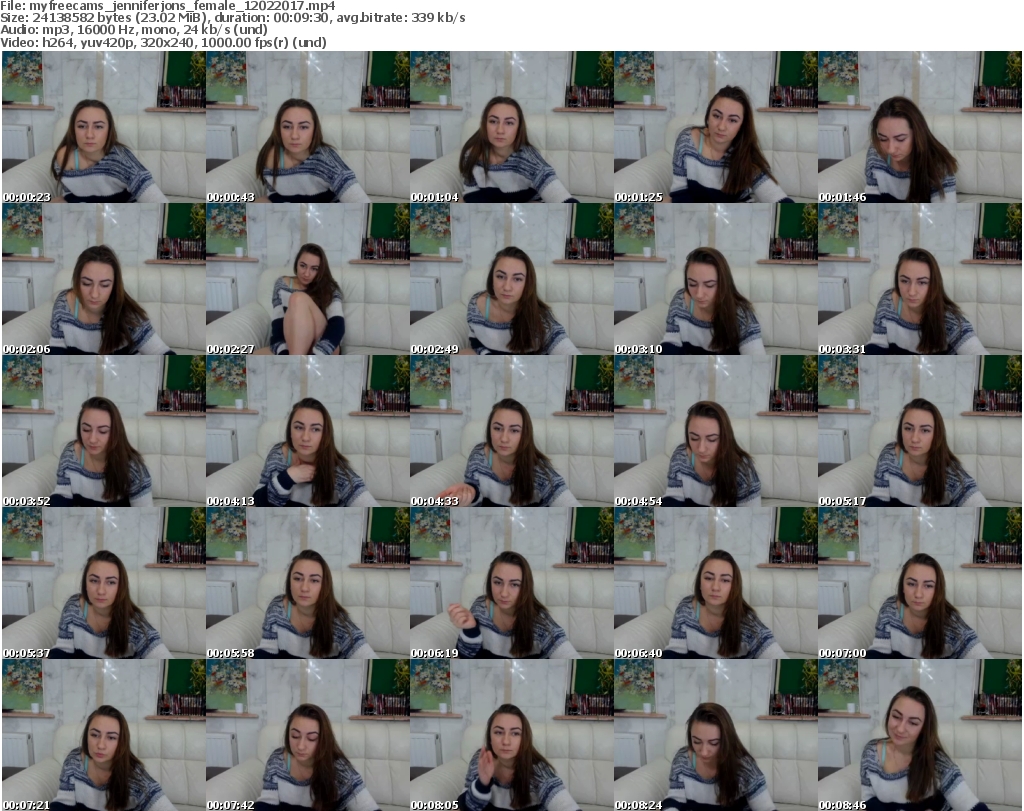Viewport: 1024px width, 811px height.
Task: Pick the thumbnail marked 00:01:46
Action: point(920,127)
